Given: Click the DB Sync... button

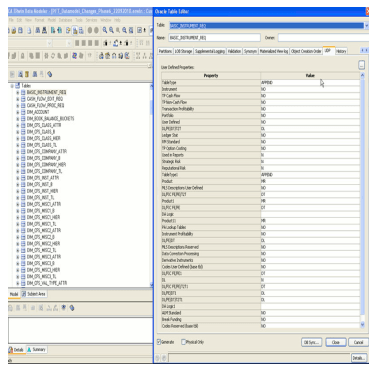Looking at the screenshot, I should (x=311, y=342).
